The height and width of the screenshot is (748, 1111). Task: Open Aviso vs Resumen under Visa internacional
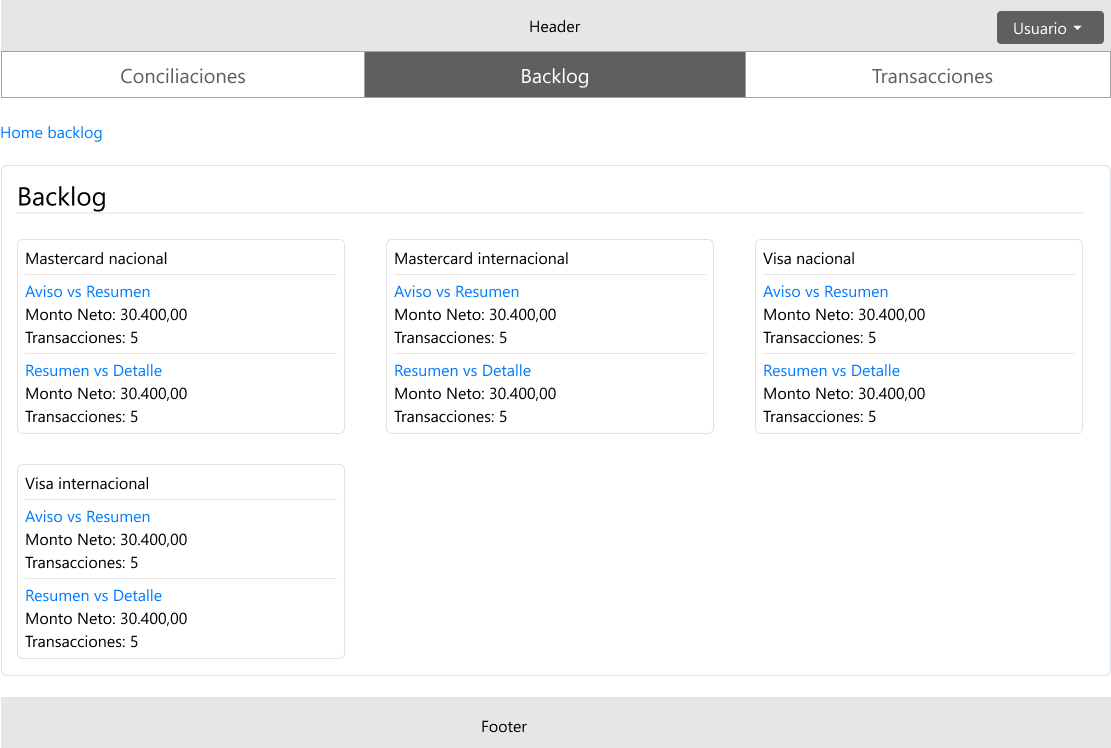coord(88,517)
